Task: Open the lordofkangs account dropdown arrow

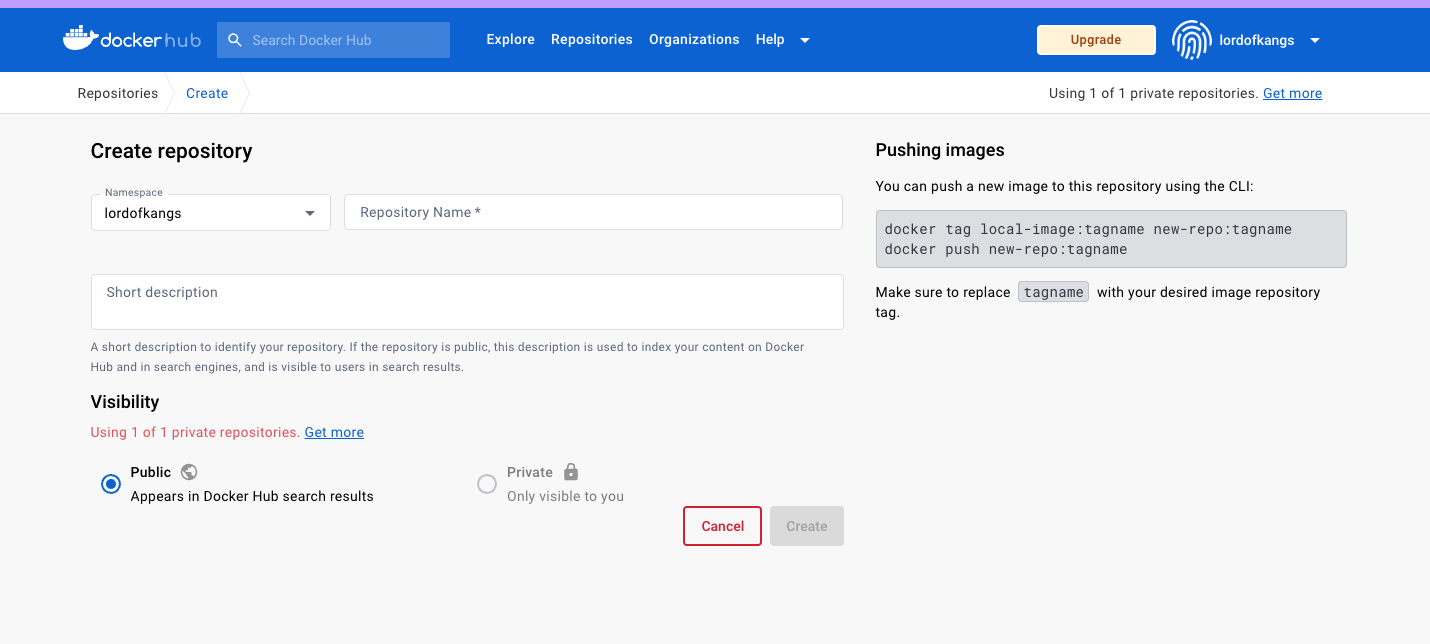Action: pyautogui.click(x=1315, y=40)
